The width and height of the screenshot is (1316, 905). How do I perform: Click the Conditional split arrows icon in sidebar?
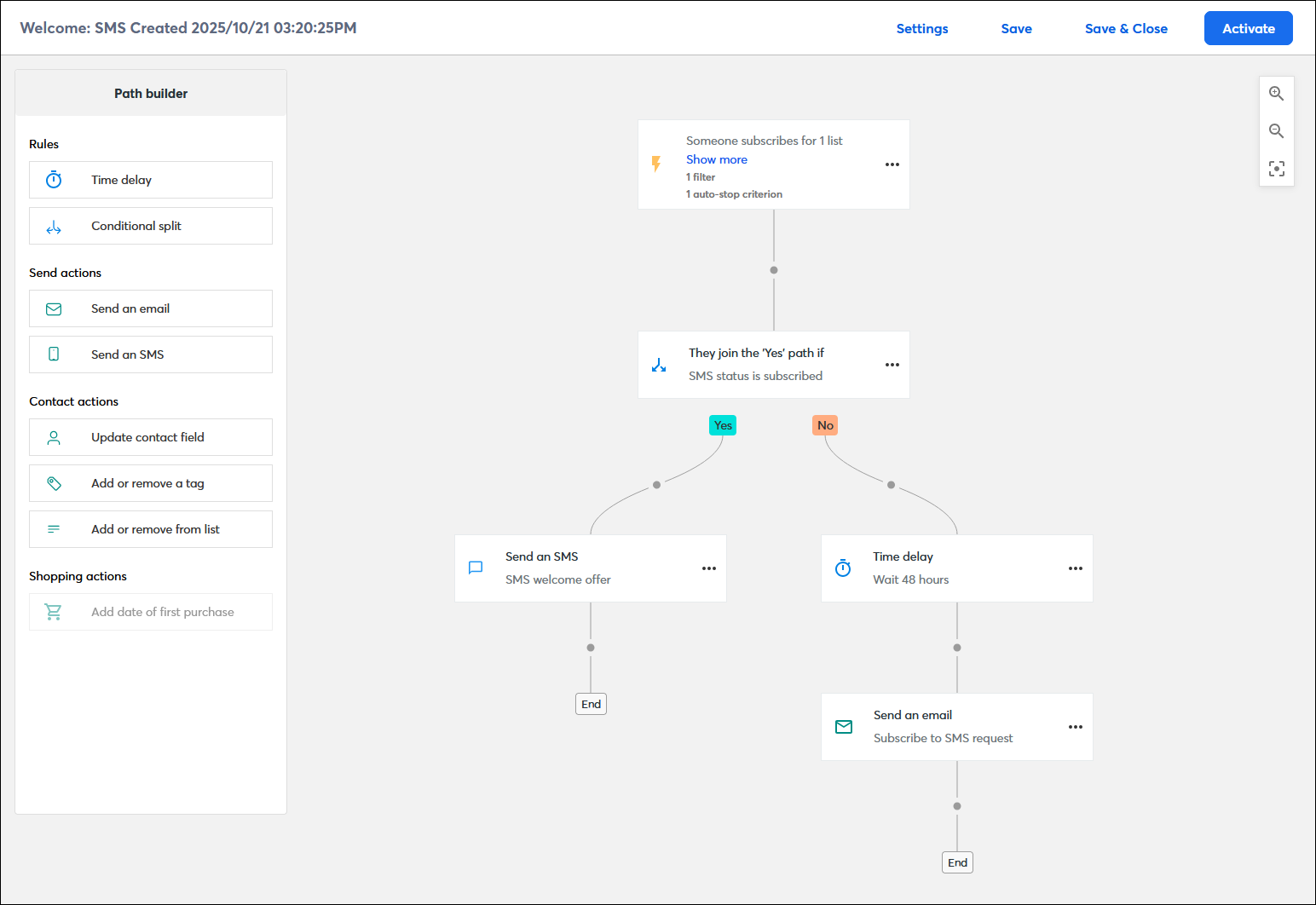point(54,227)
